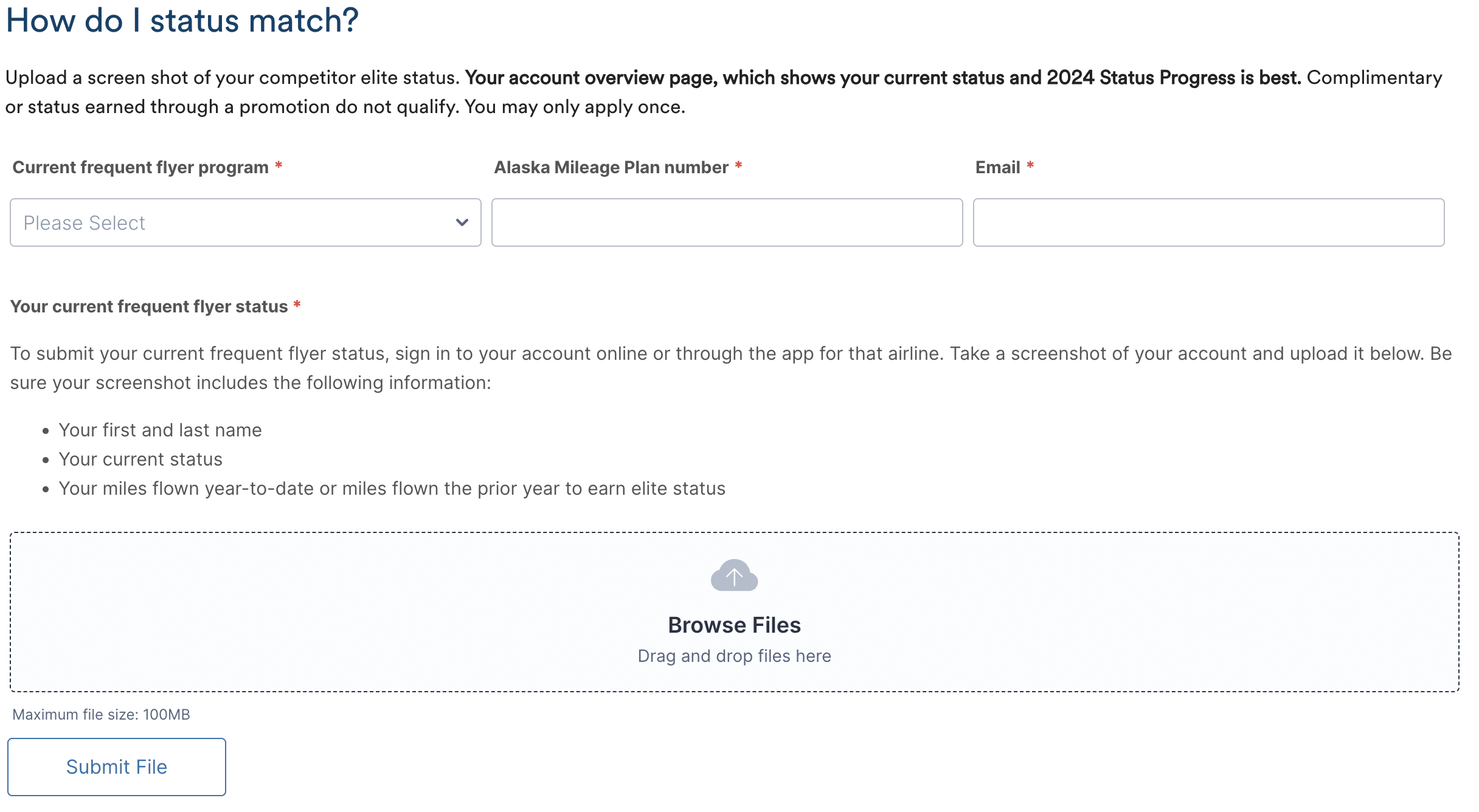The width and height of the screenshot is (1479, 812).
Task: Click the Browse Files text
Action: pyautogui.click(x=734, y=625)
